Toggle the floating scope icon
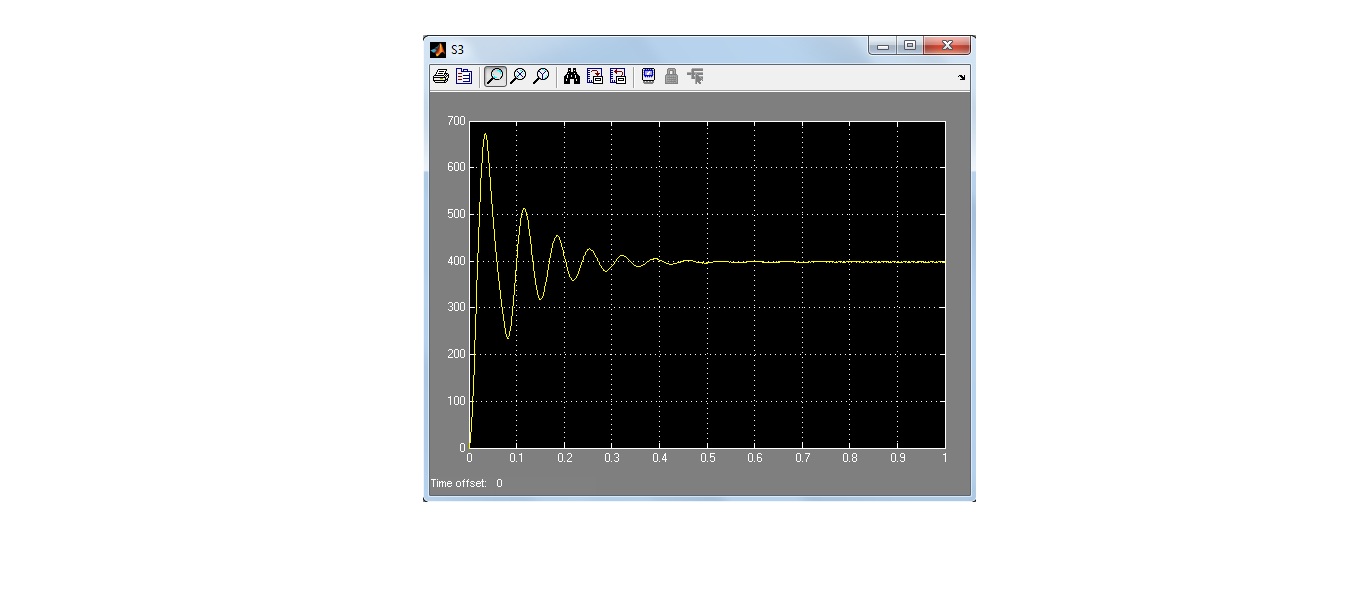The height and width of the screenshot is (613, 1360). tap(648, 76)
